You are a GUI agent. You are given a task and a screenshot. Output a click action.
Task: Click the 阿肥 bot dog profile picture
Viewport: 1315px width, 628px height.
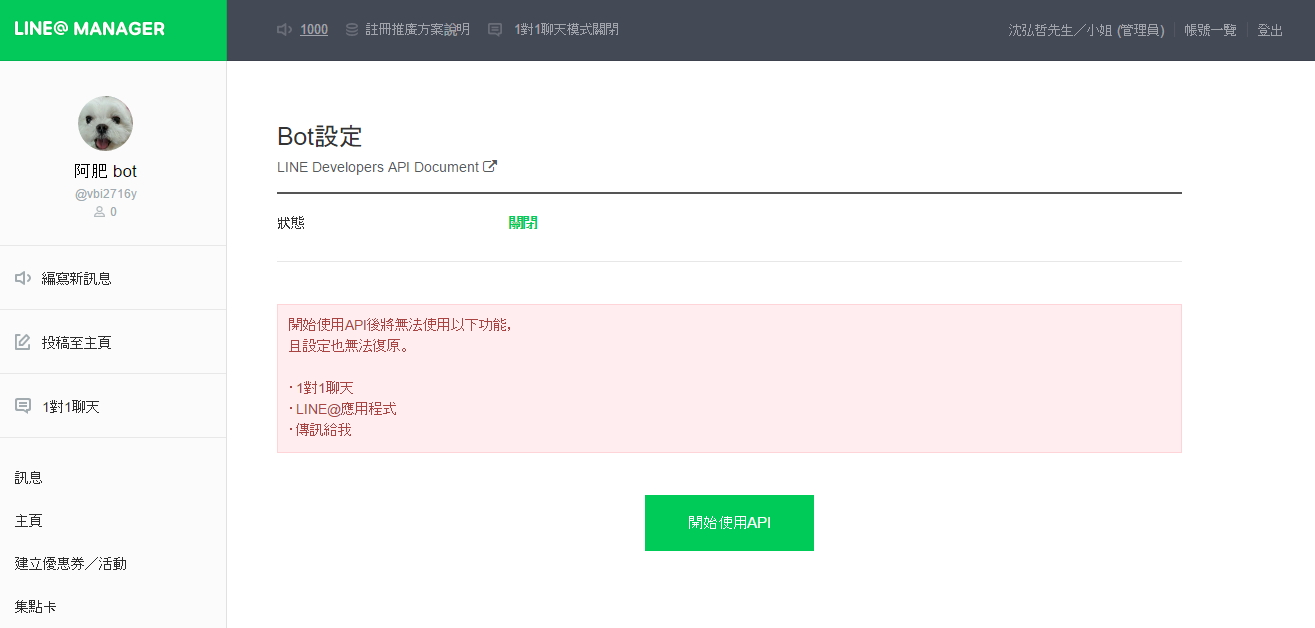pos(105,124)
